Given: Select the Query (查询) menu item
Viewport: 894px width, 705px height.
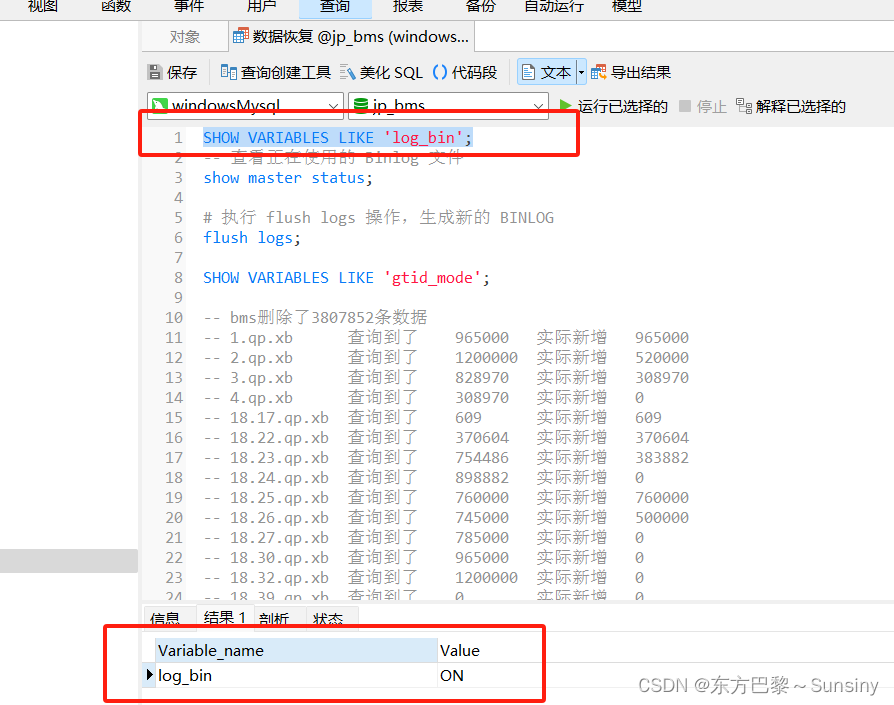Looking at the screenshot, I should pos(335,8).
